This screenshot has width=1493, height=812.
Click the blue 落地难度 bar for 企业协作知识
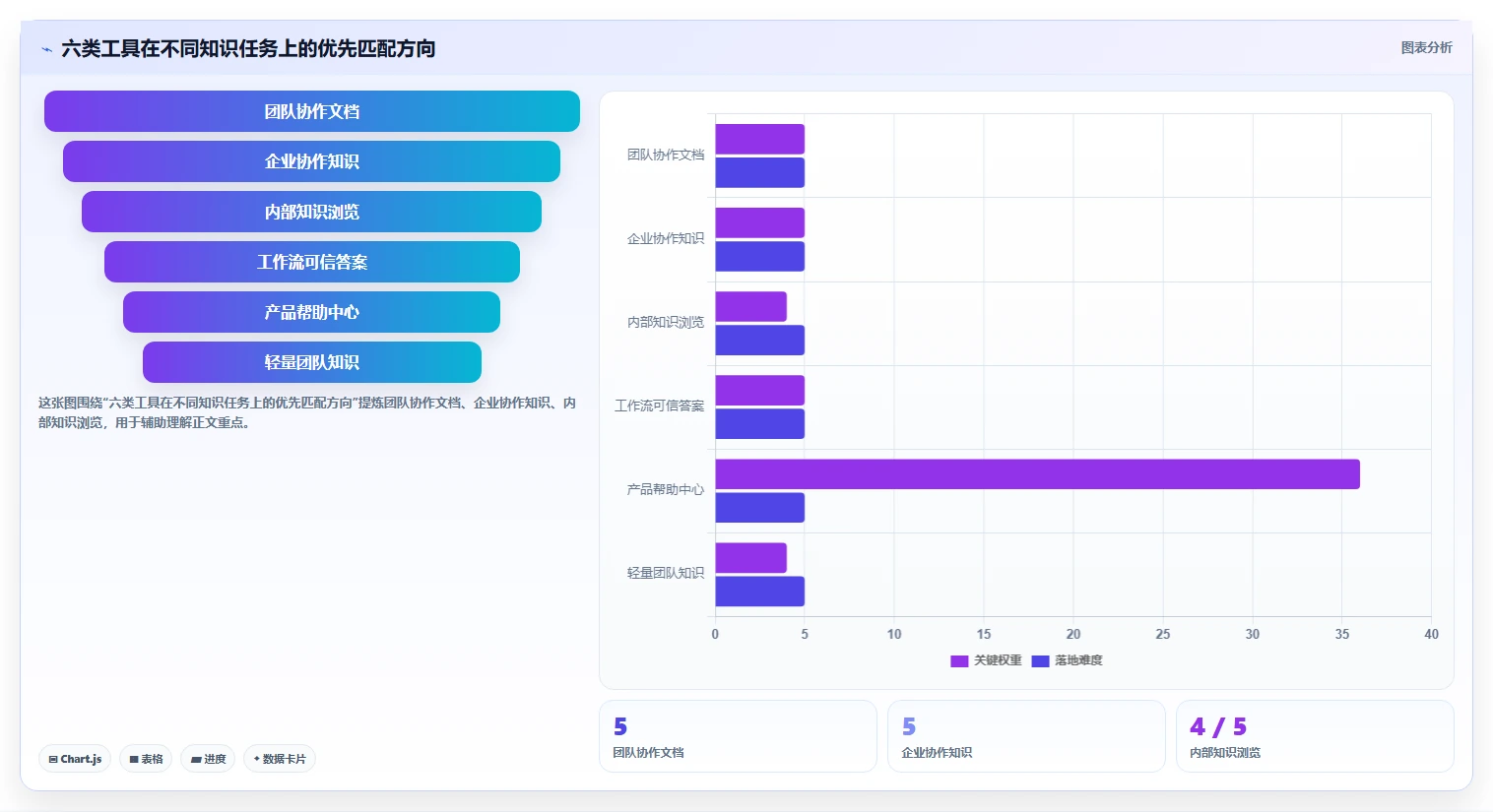[x=759, y=256]
